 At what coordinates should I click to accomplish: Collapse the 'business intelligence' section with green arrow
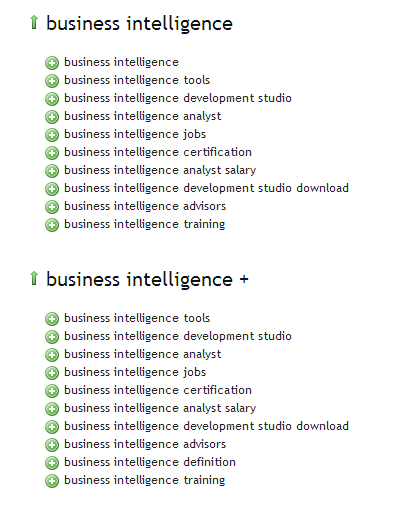[34, 22]
